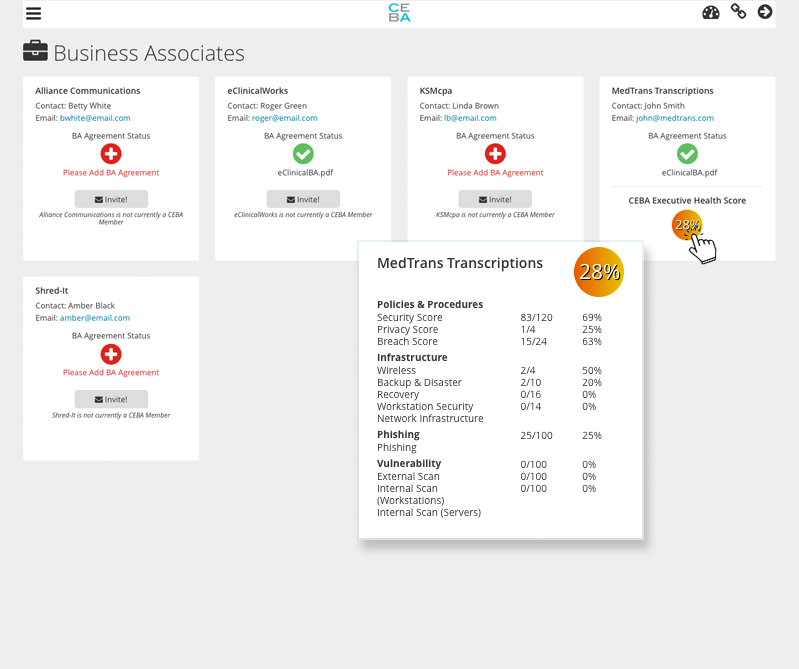Invite Shred-It to CEBA

[111, 399]
